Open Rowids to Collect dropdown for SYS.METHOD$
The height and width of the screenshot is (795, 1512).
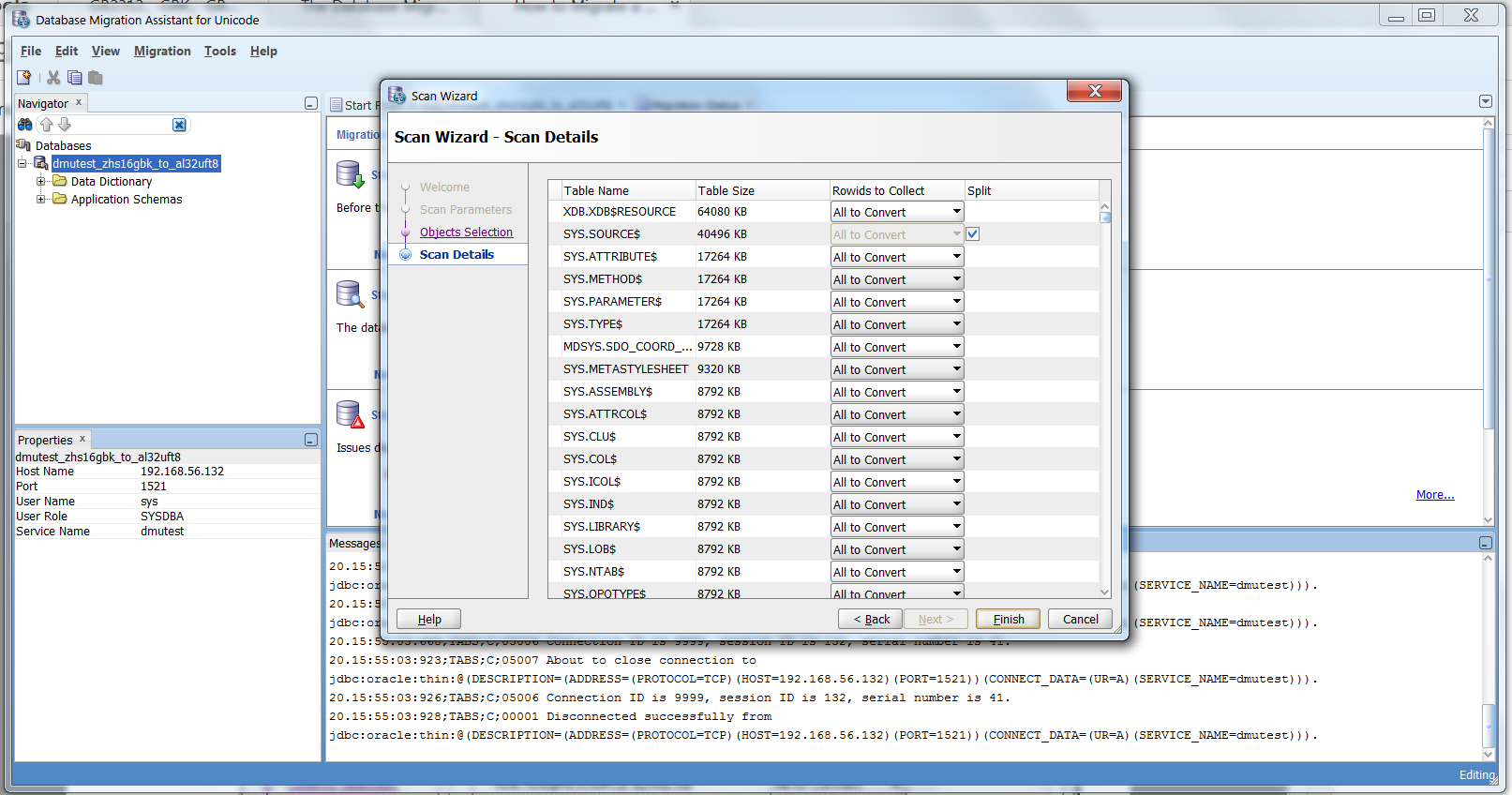[x=897, y=279]
